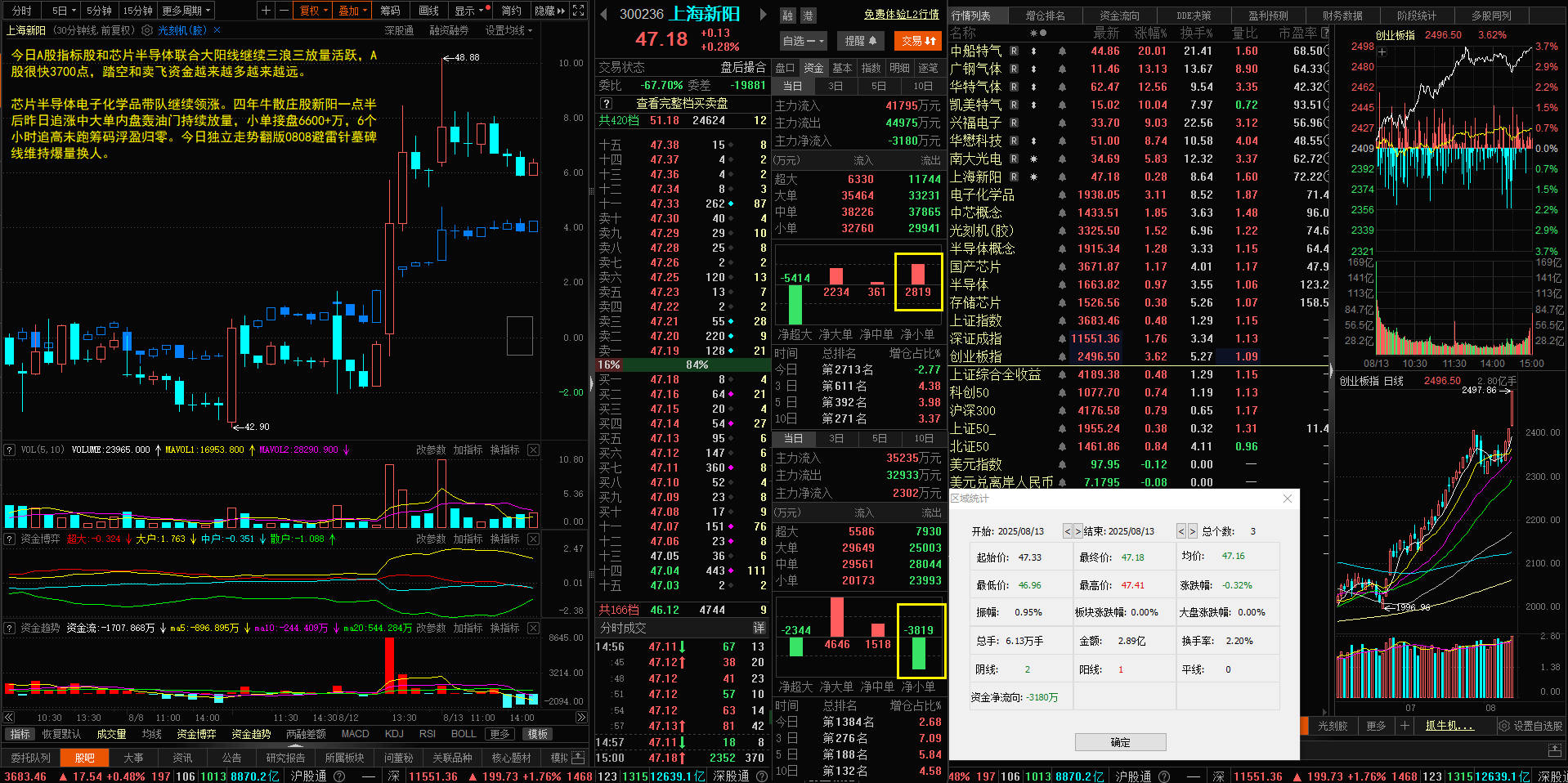The height and width of the screenshot is (783, 1568).
Task: Click the help icon beside 查看完整档买卖盘
Action: (x=606, y=104)
